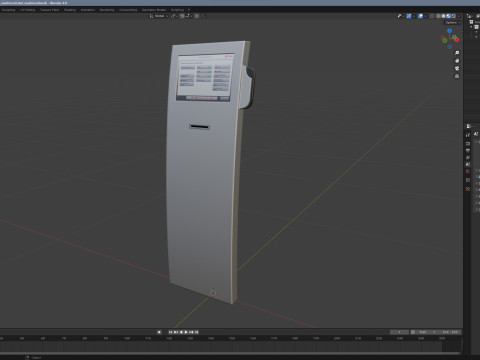Toggle proportional editing in the header

tap(197, 16)
